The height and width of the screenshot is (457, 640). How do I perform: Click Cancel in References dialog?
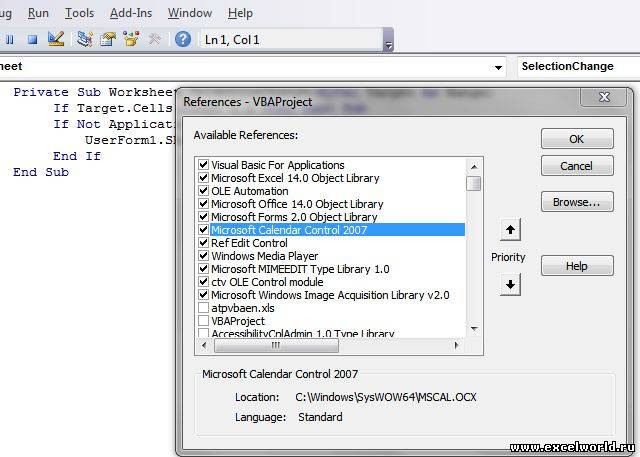(x=577, y=166)
